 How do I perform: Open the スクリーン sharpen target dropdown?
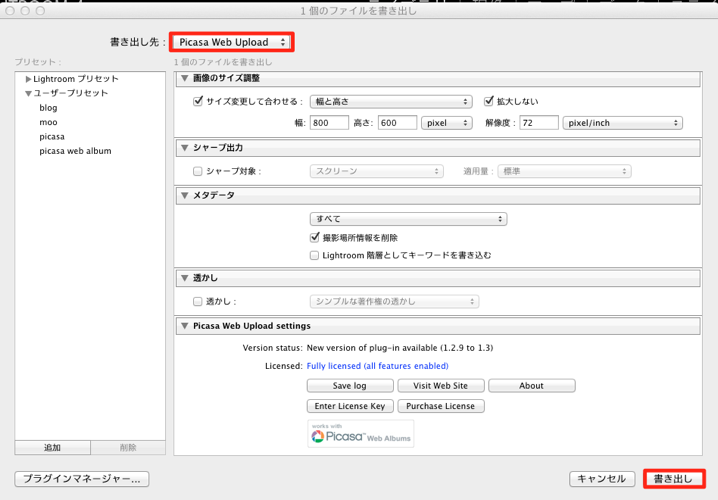click(x=376, y=171)
